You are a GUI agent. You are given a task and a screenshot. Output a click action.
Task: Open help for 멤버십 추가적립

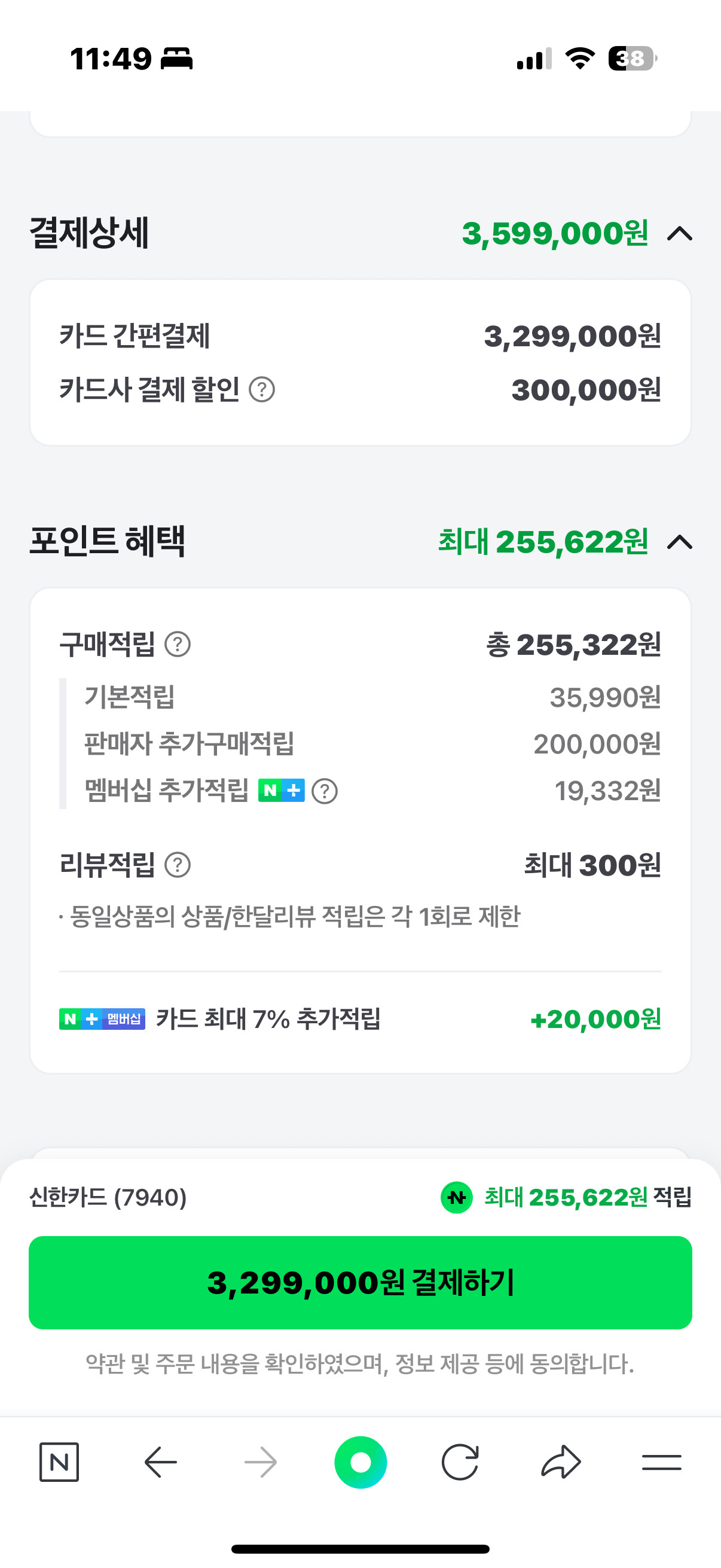pos(325,791)
